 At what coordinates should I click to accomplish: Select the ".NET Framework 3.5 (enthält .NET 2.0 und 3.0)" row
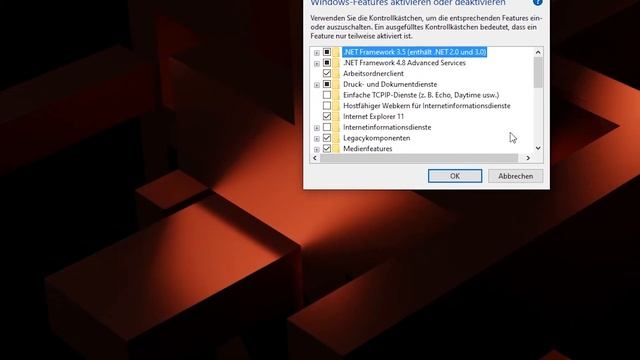point(415,52)
